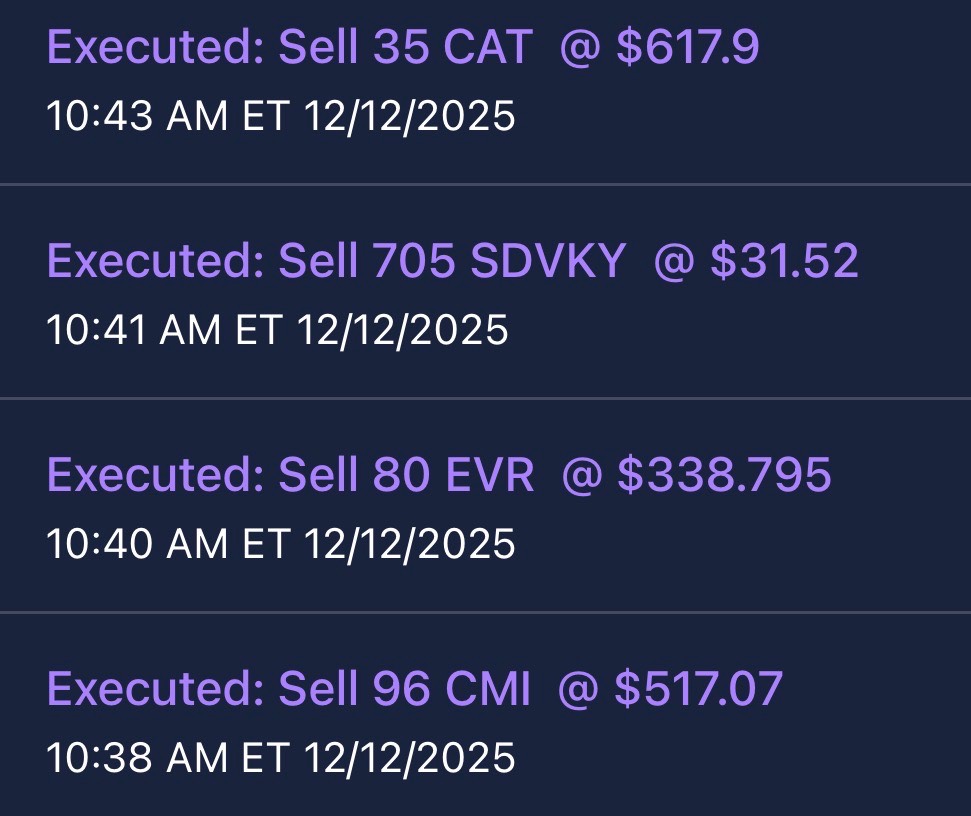Click the word Executed in the EVR notification
Image resolution: width=971 pixels, height=816 pixels.
pyautogui.click(x=155, y=475)
